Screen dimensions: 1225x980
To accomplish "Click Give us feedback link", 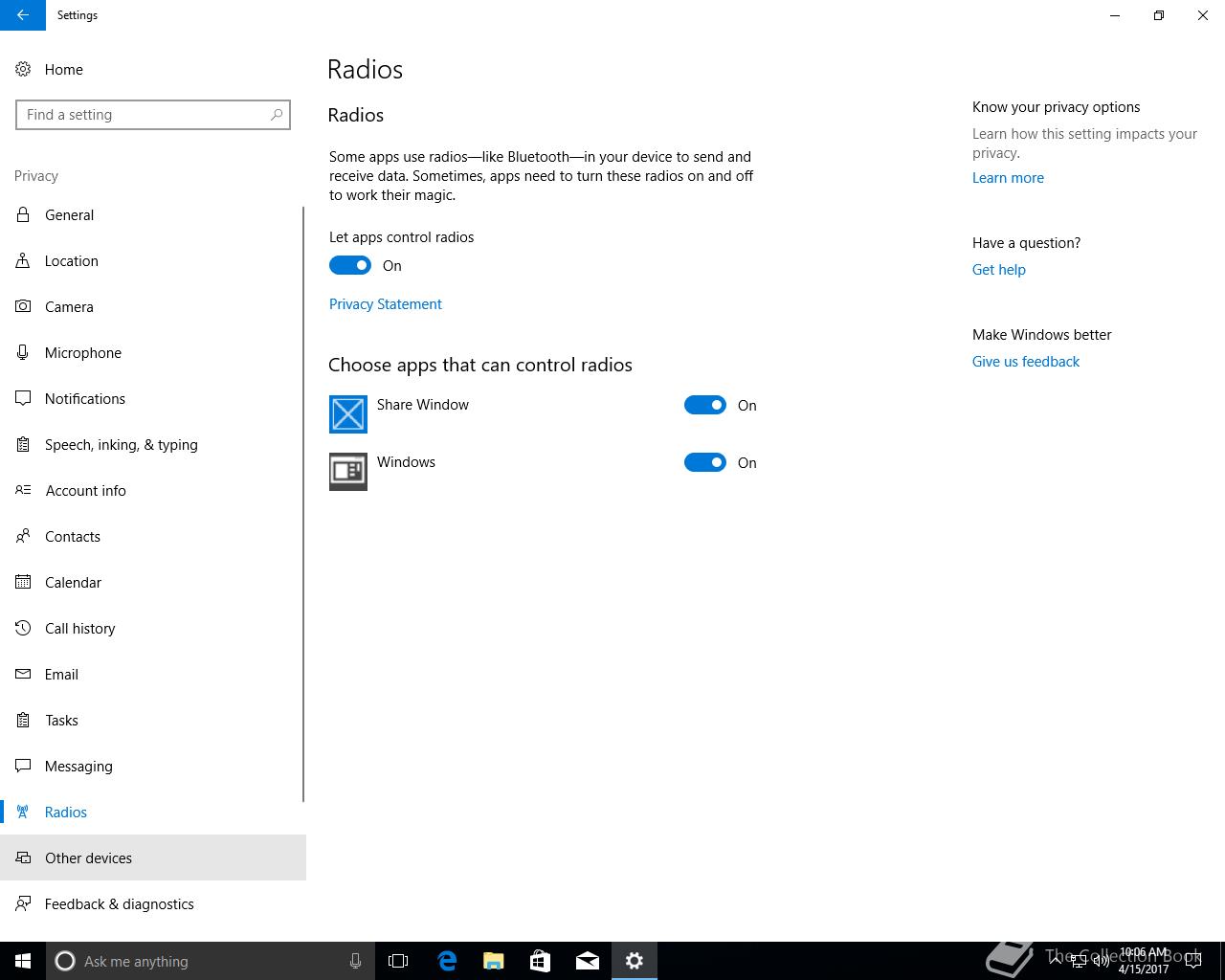I will coord(1026,362).
